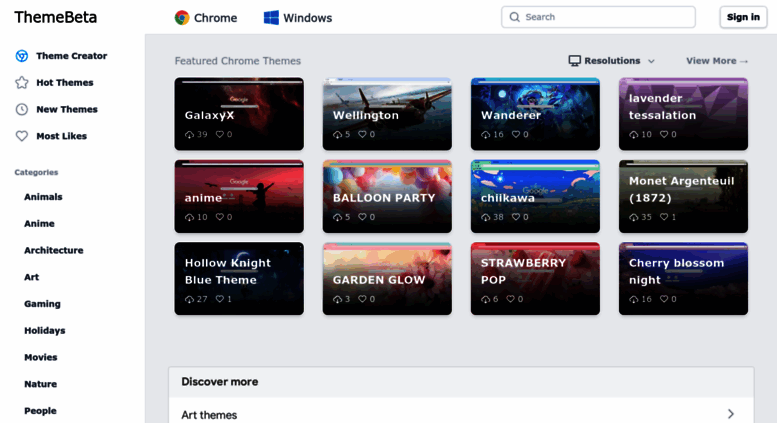Focus the Search input field
Image resolution: width=777 pixels, height=423 pixels.
pos(605,17)
